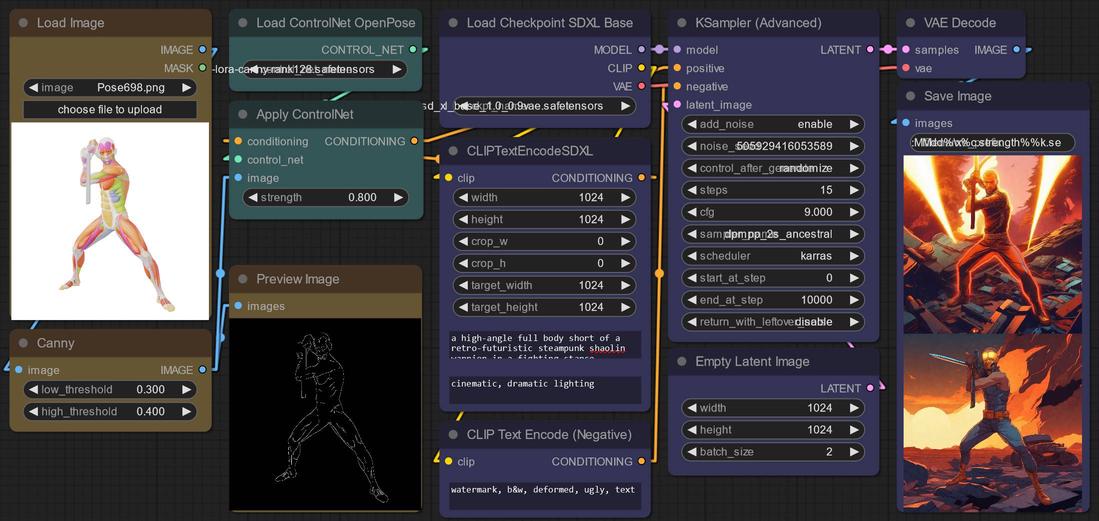The width and height of the screenshot is (1099, 521).
Task: Open the image Pose698.png file selector
Action: pyautogui.click(x=109, y=88)
